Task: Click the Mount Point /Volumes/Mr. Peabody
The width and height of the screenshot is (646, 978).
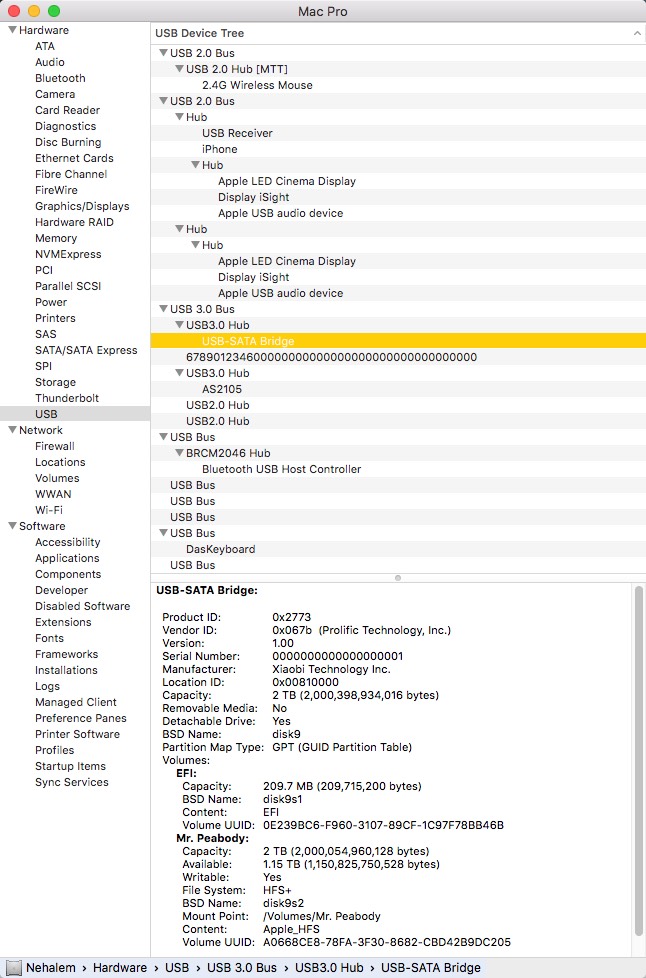Action: [322, 916]
